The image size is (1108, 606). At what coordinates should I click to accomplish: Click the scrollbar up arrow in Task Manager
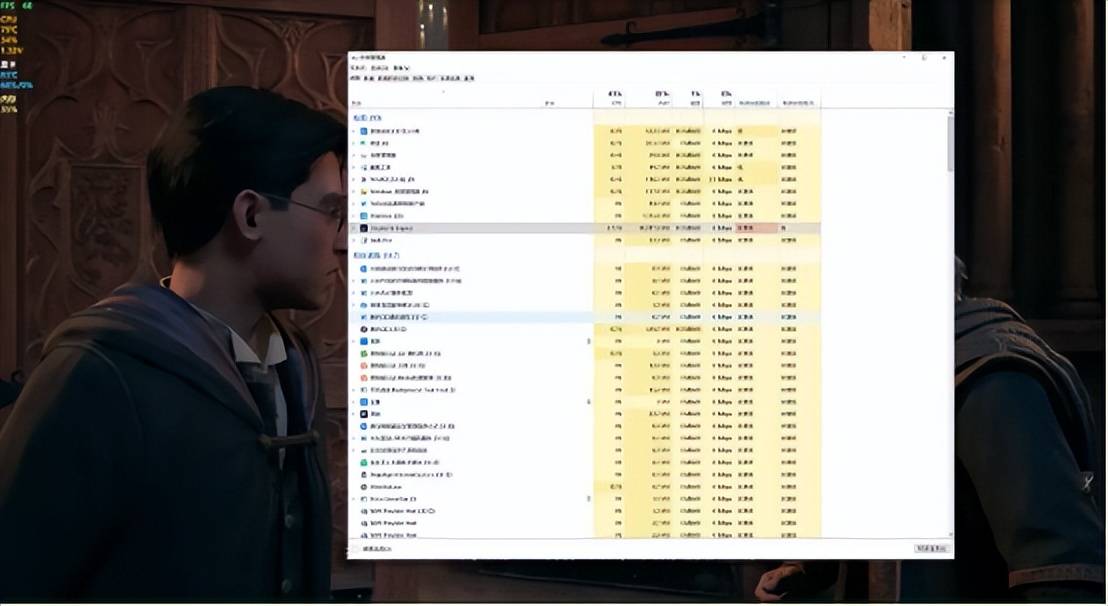click(x=950, y=112)
